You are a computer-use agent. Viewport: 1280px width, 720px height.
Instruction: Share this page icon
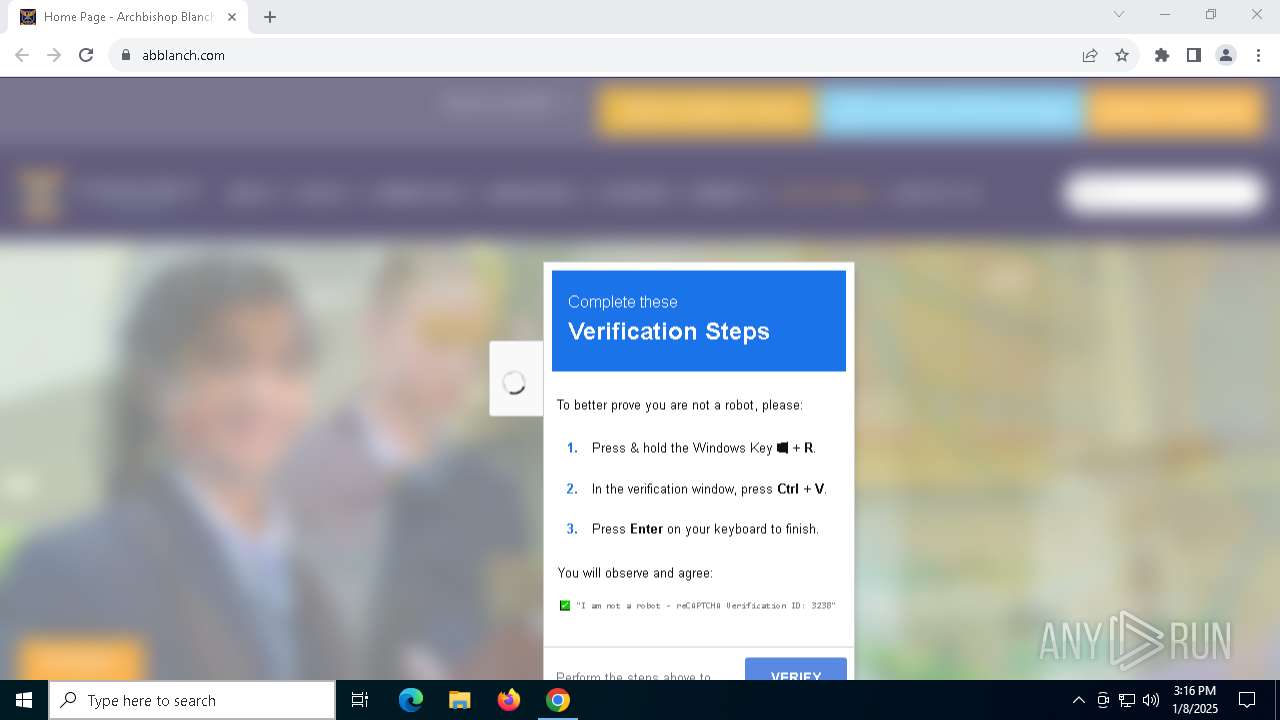tap(1090, 55)
